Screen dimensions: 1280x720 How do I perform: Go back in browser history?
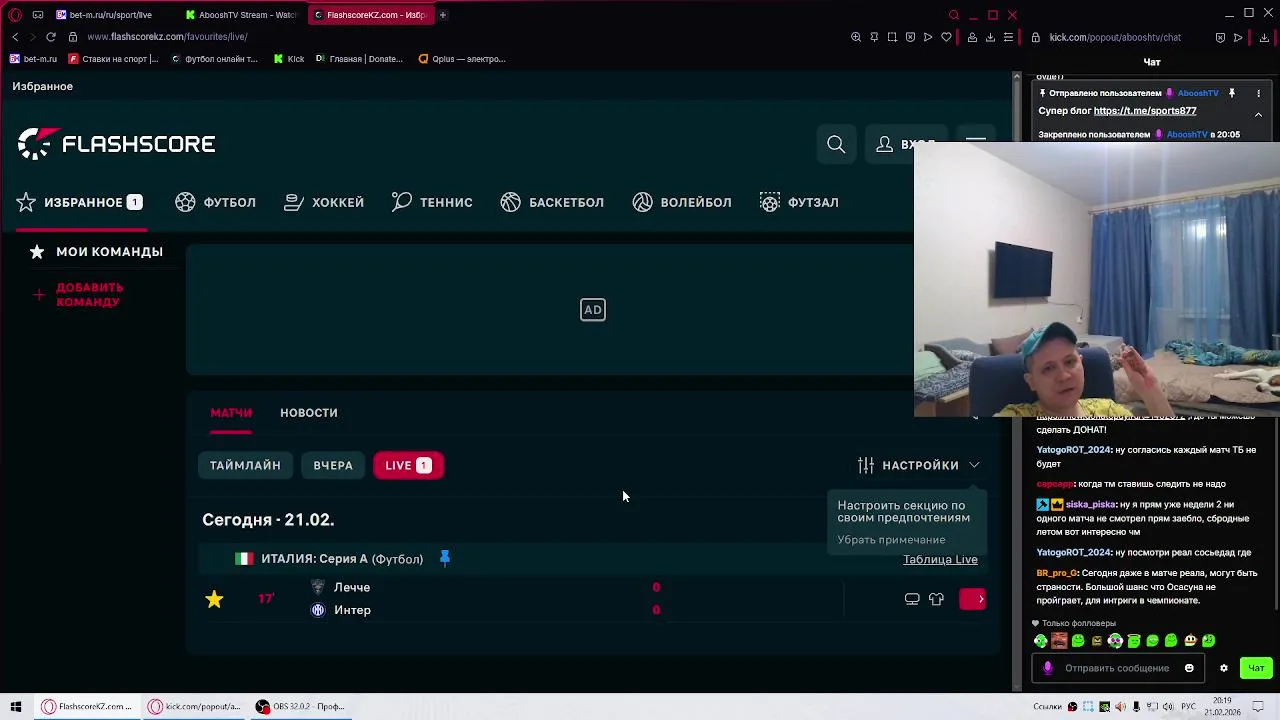pyautogui.click(x=15, y=37)
